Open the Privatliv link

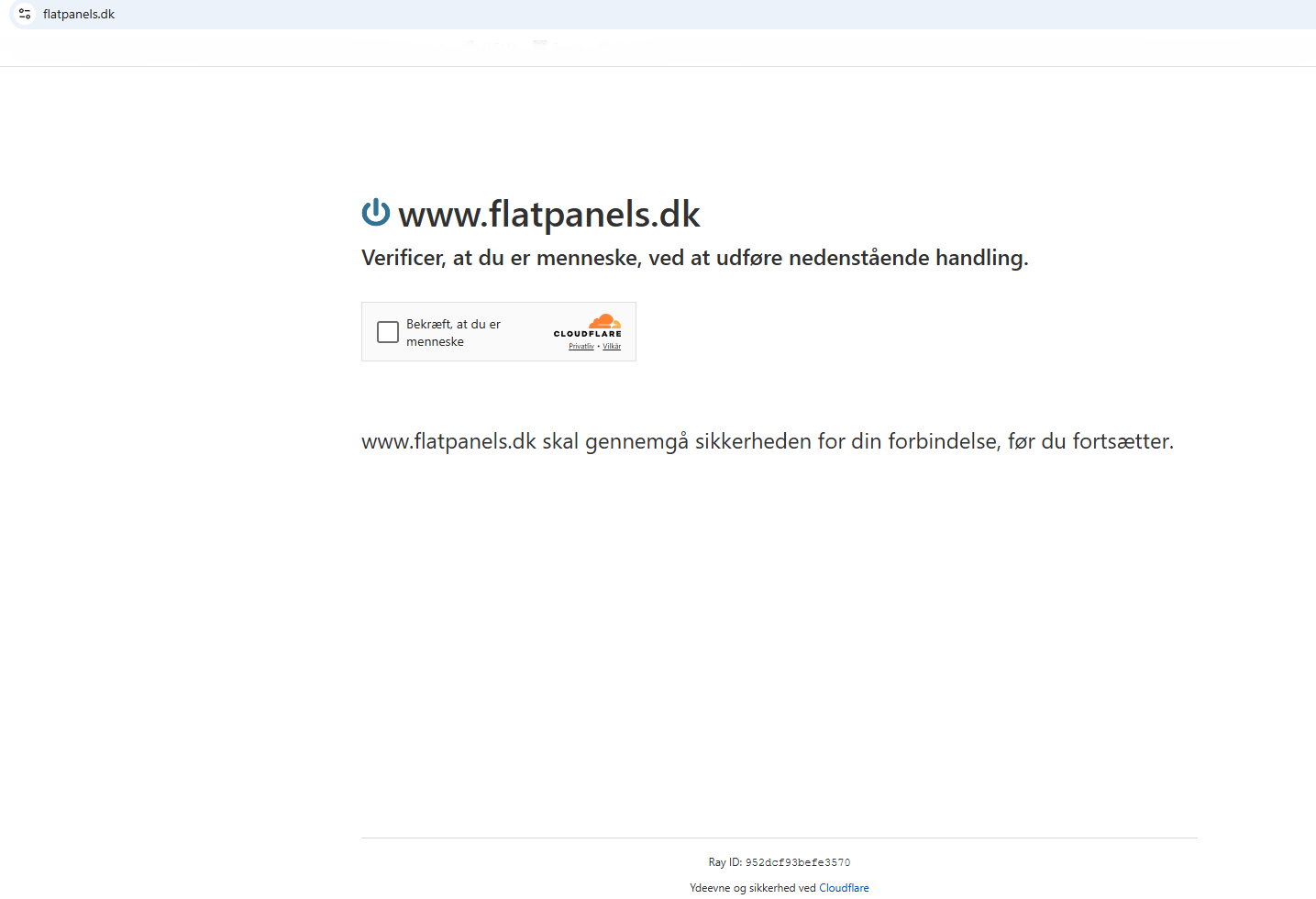point(581,346)
